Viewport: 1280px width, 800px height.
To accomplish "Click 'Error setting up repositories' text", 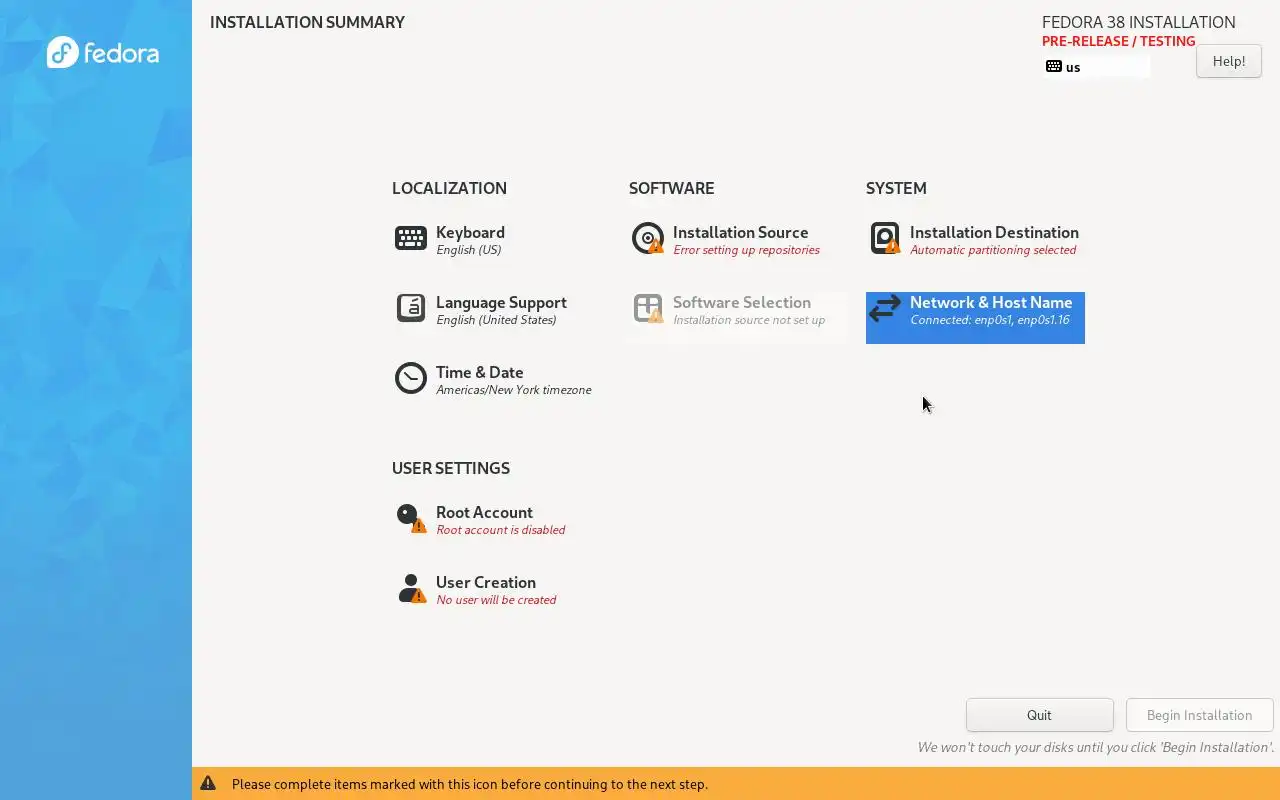I will (x=746, y=250).
